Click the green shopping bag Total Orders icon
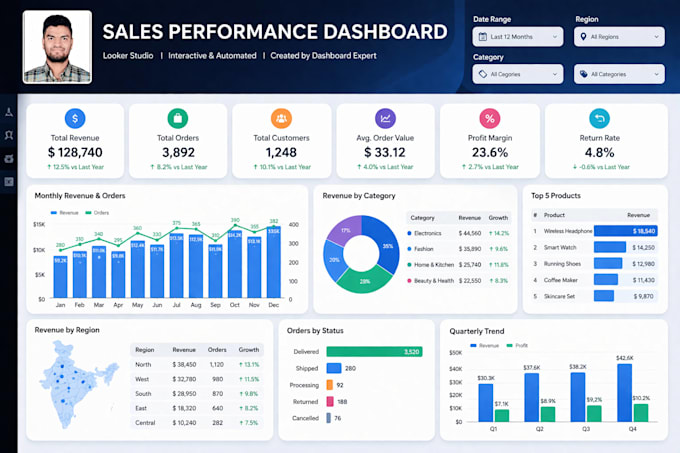 click(x=178, y=118)
